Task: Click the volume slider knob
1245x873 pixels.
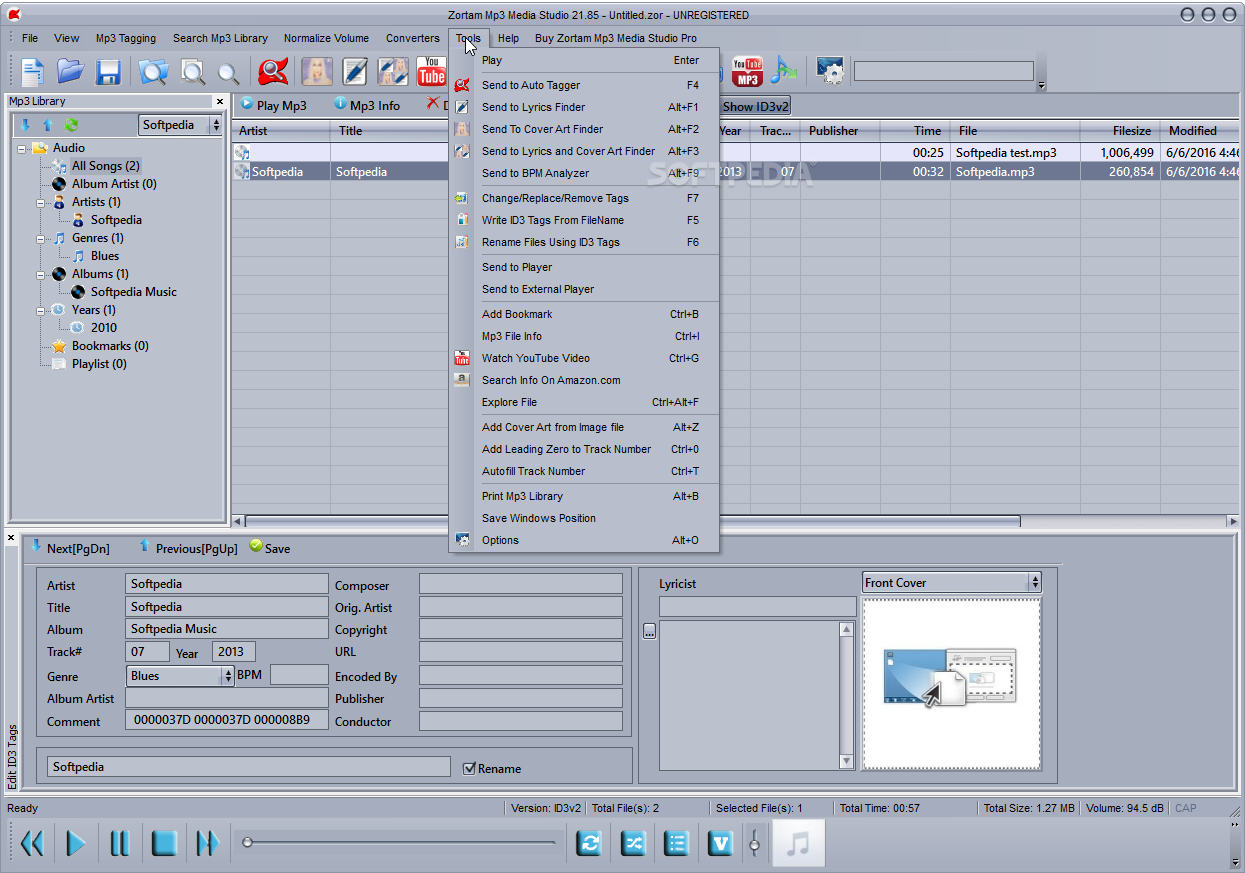Action: (754, 846)
